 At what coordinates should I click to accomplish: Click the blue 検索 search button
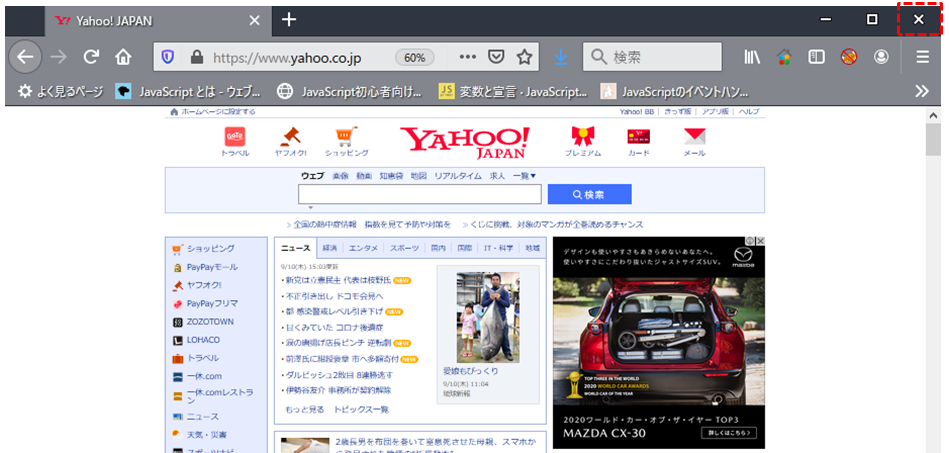point(589,194)
